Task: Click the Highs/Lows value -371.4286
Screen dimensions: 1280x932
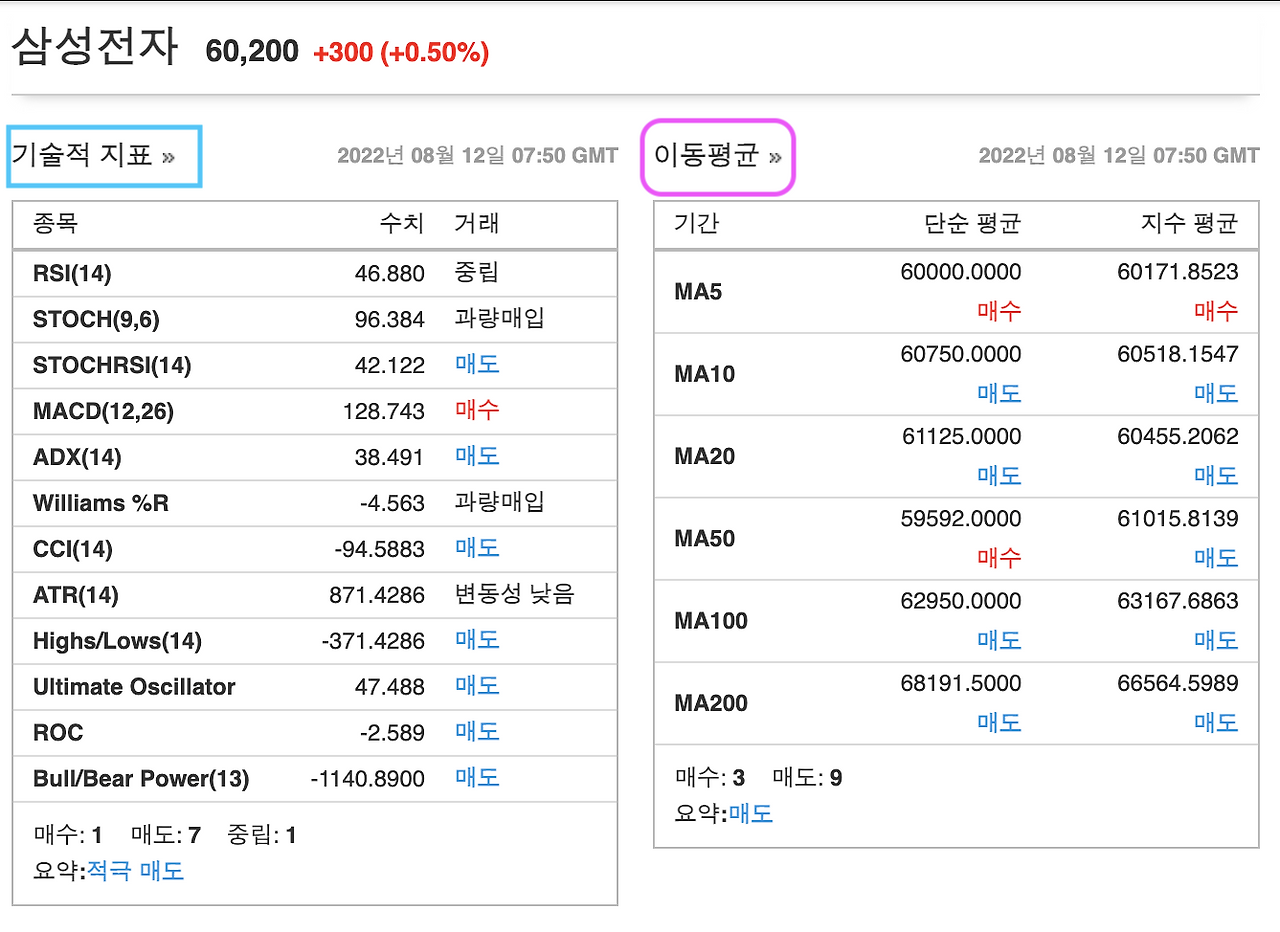Action: pos(373,641)
